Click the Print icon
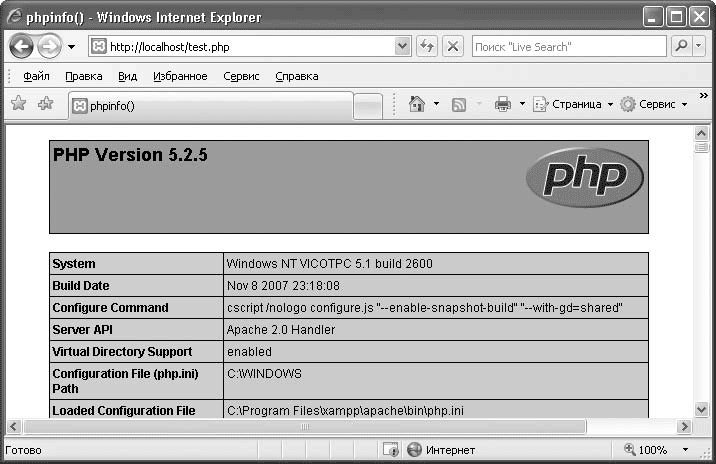Image resolution: width=716 pixels, height=464 pixels. point(503,104)
